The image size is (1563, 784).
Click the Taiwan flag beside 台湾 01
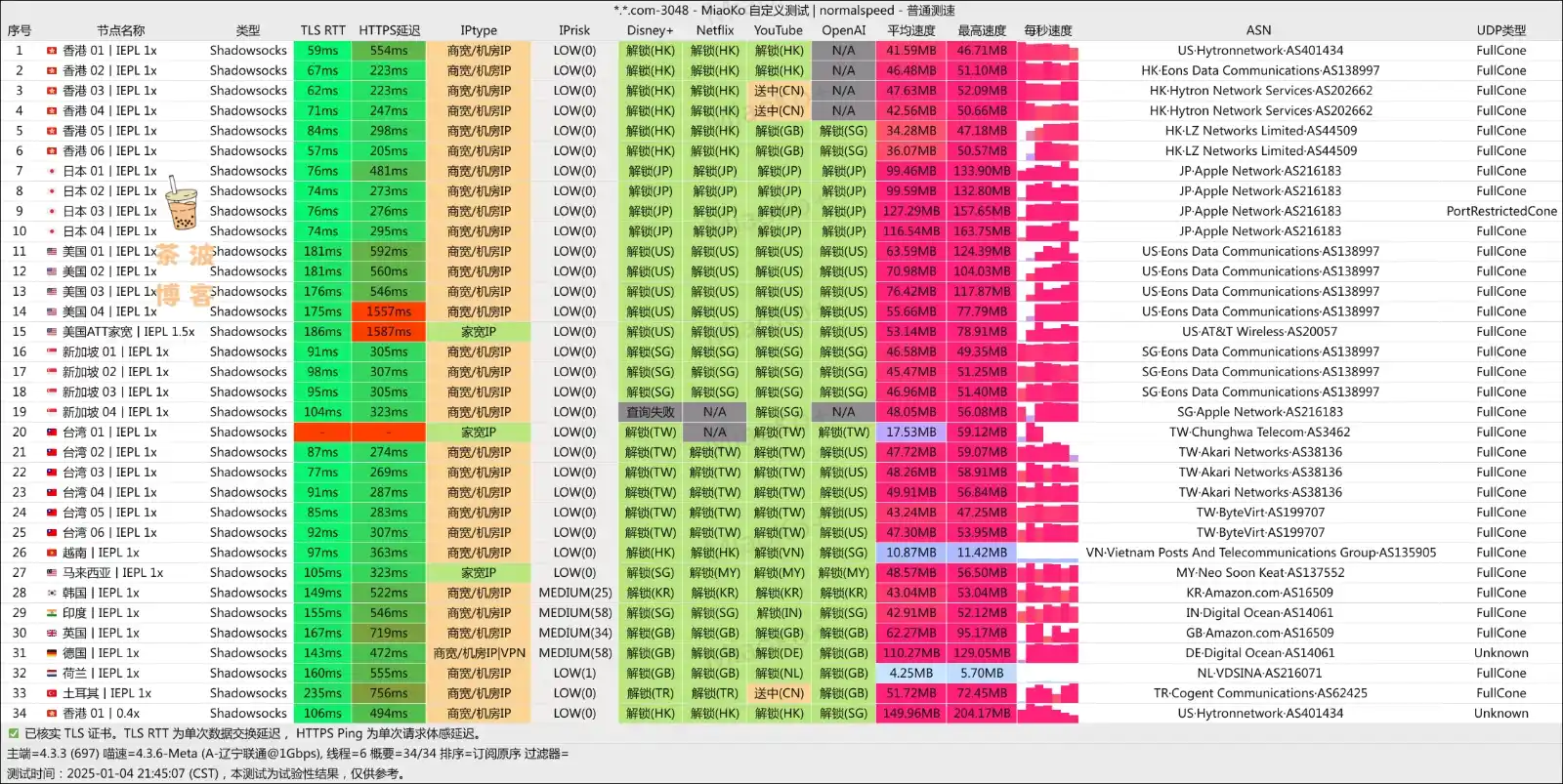tap(52, 433)
